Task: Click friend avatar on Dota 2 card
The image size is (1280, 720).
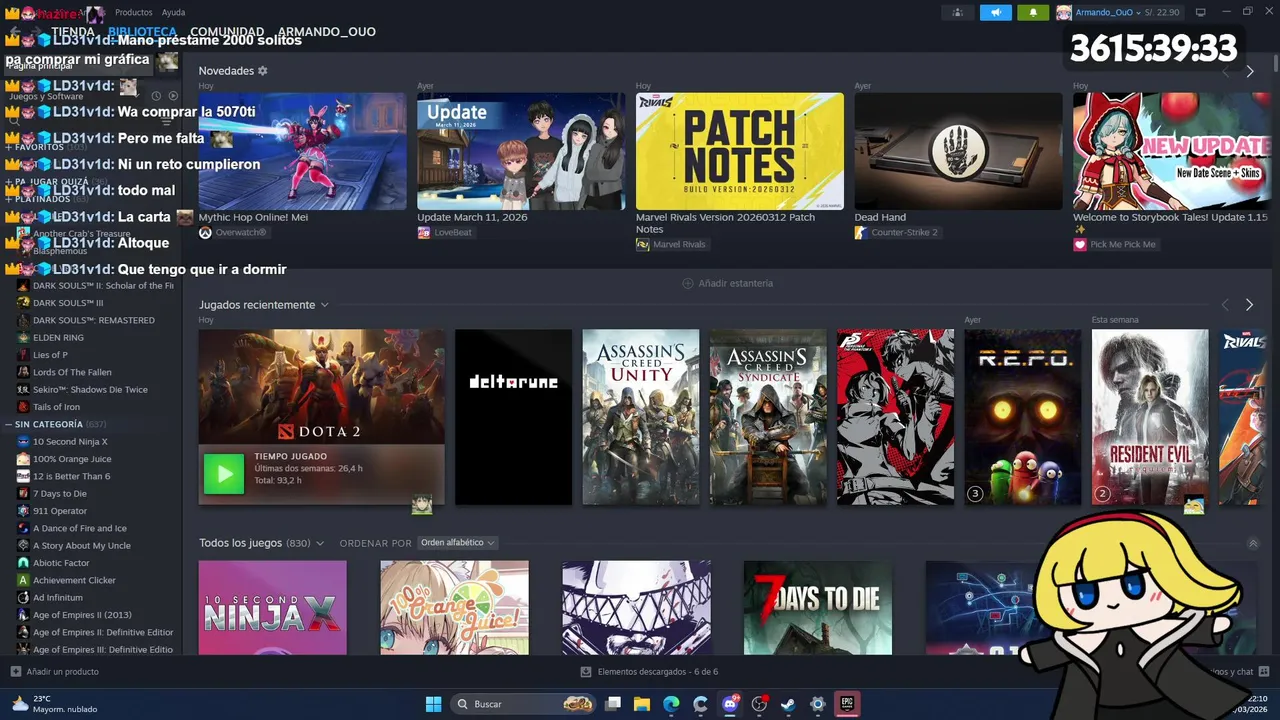Action: tap(422, 504)
